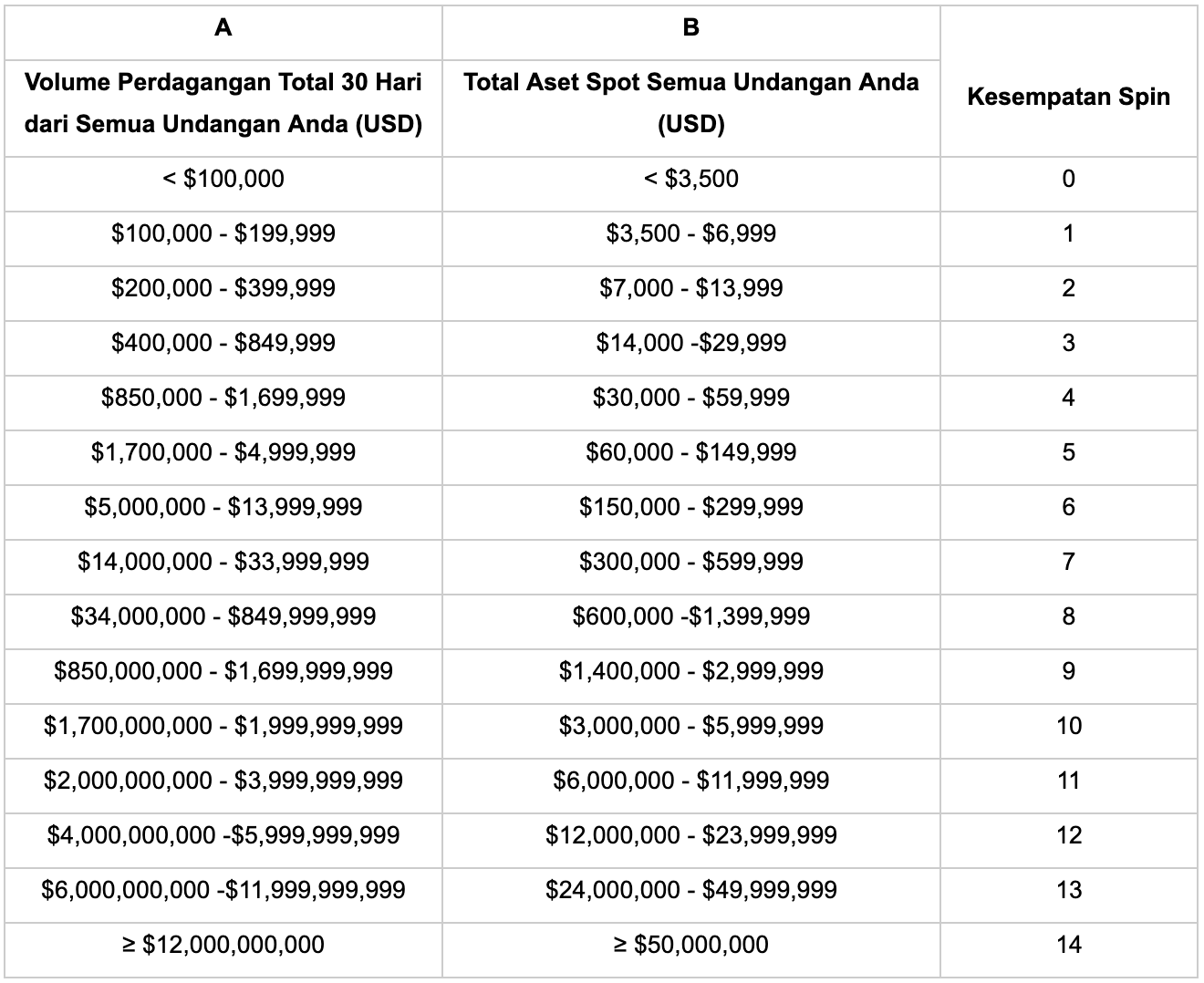Viewport: 1204px width, 983px height.
Task: Select the "Total Aset Spot Semua Undangan" header
Action: click(690, 103)
